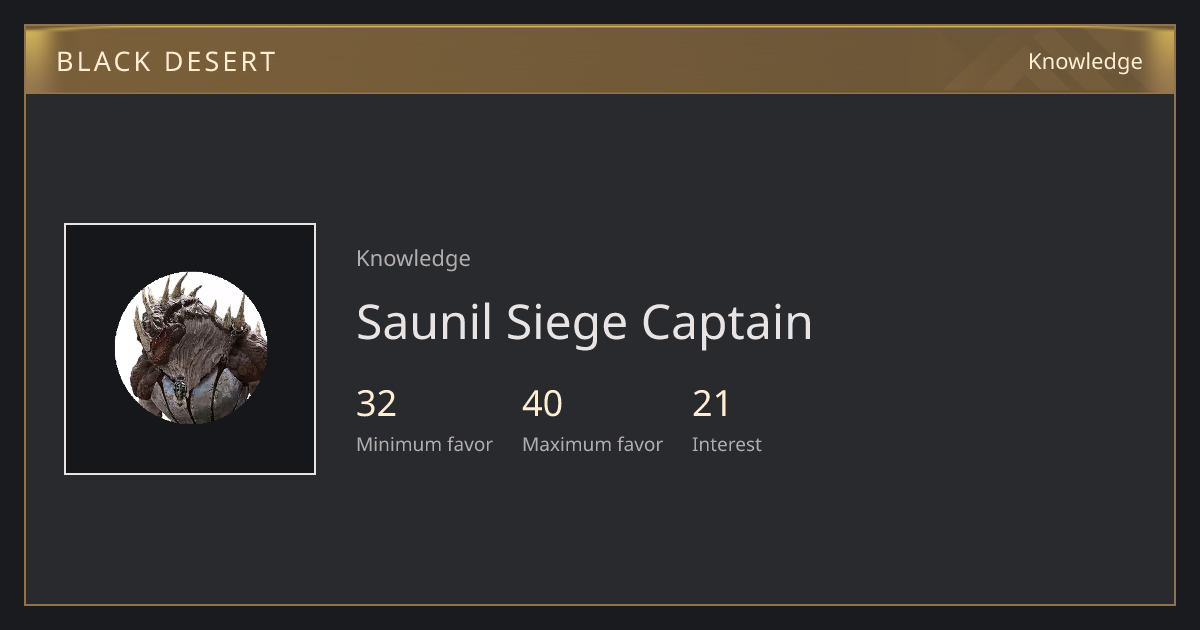Click the word Siege in title
Image resolution: width=1200 pixels, height=630 pixels.
pyautogui.click(x=567, y=322)
